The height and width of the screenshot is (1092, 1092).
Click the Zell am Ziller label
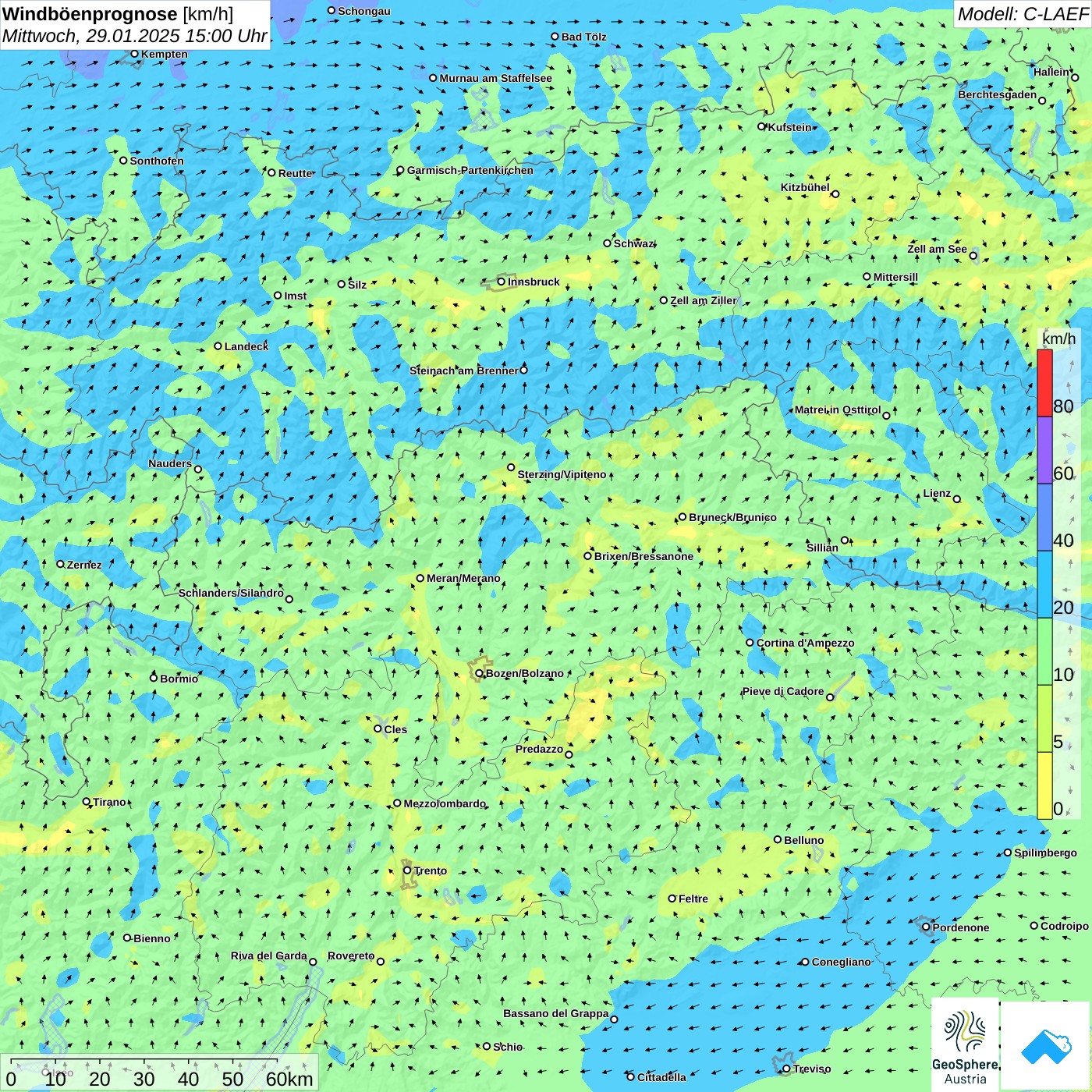click(703, 300)
